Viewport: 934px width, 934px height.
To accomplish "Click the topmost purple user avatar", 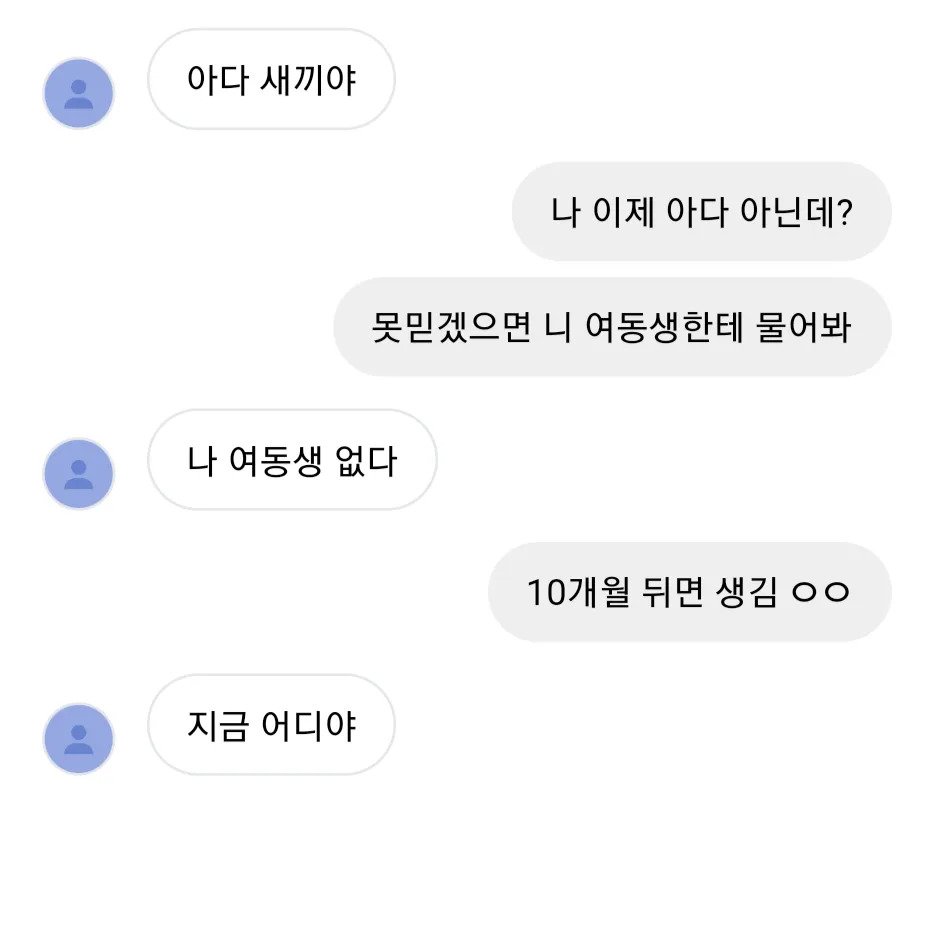I will click(79, 92).
